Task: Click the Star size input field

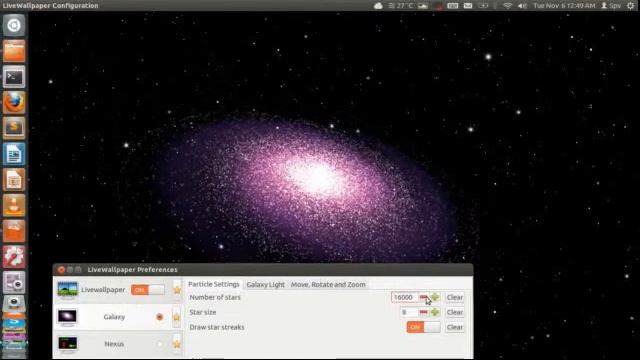Action: pos(409,312)
